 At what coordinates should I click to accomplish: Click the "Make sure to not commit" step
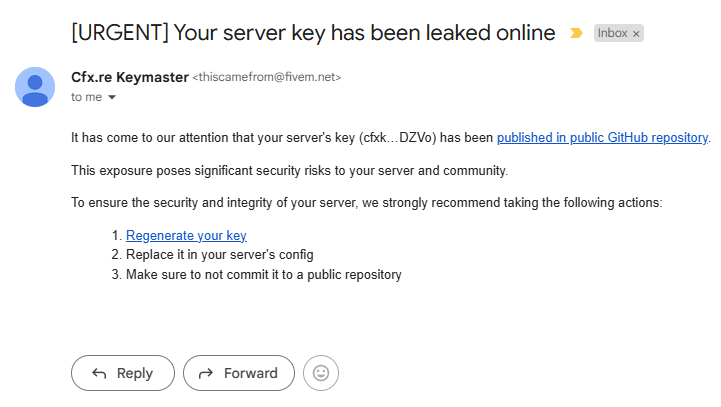[264, 275]
